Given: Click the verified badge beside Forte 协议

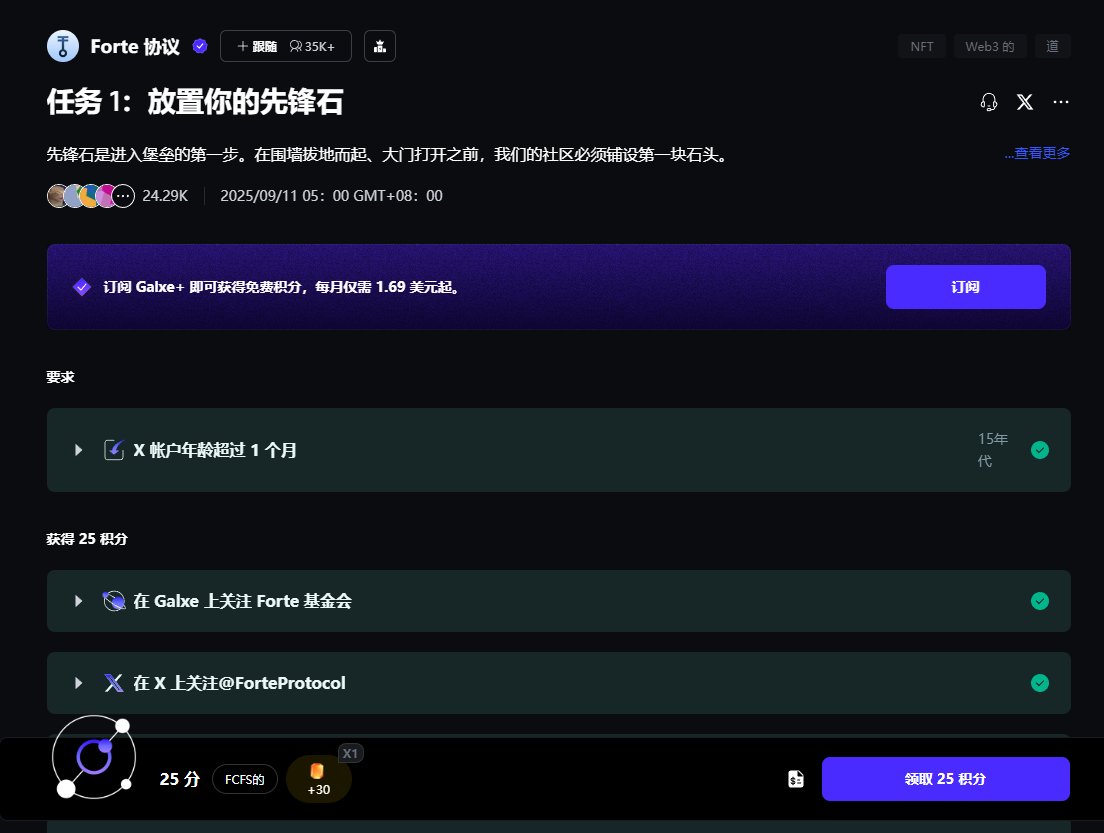Looking at the screenshot, I should (200, 46).
